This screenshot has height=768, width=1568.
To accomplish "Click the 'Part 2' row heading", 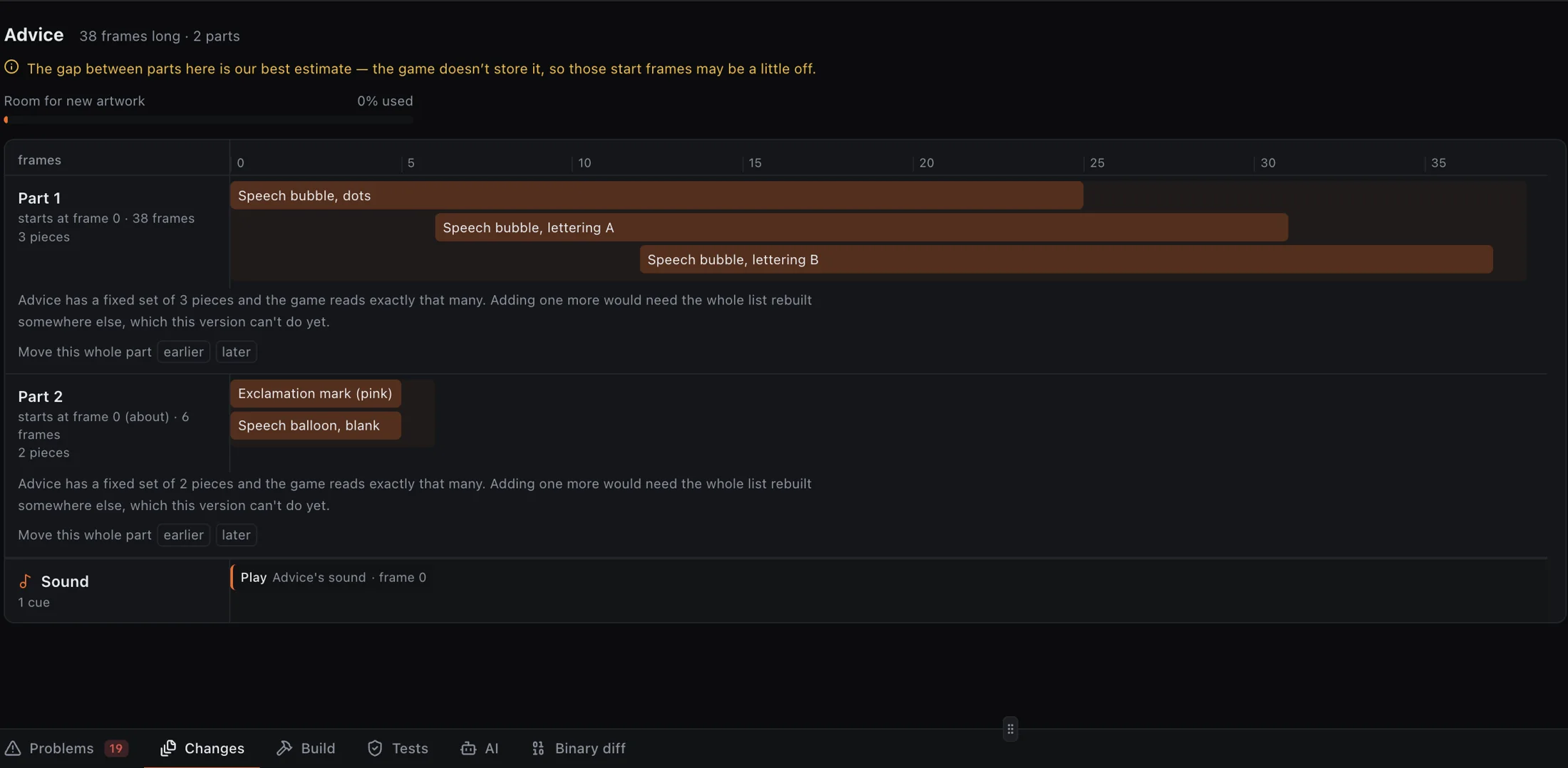I will (x=40, y=396).
